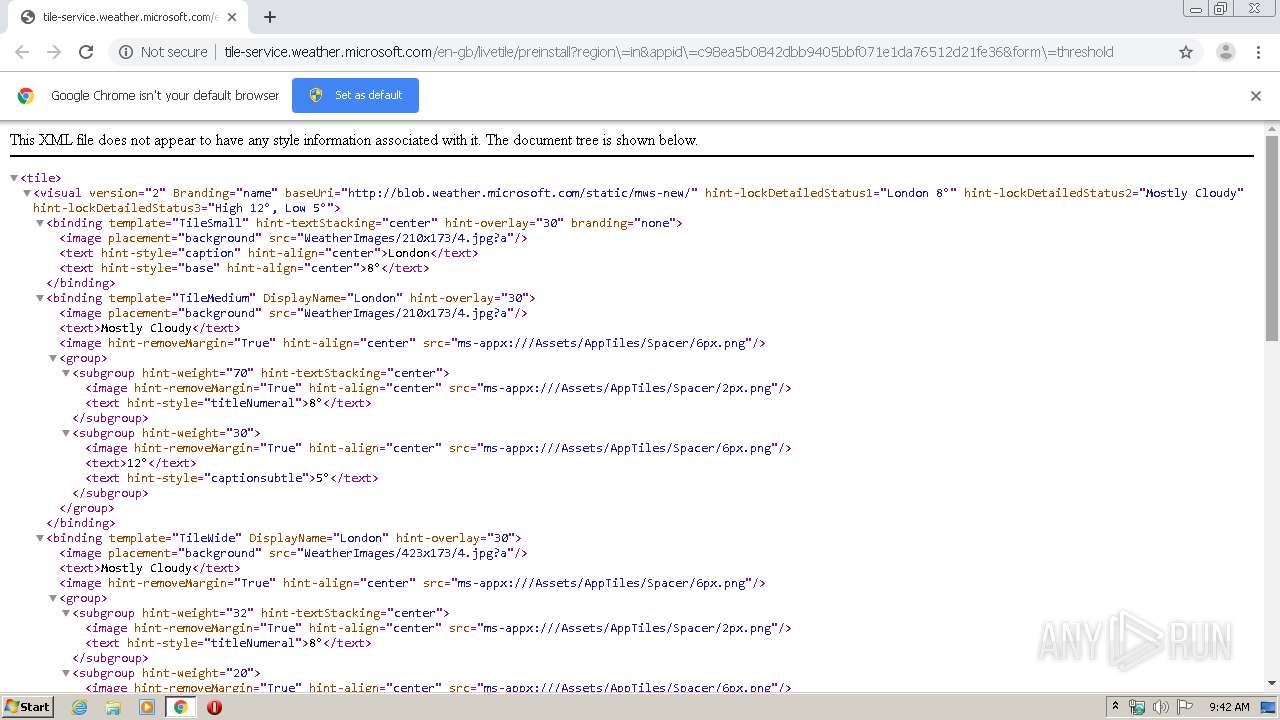Image resolution: width=1280 pixels, height=720 pixels.
Task: Open the network tray icon
Action: point(1137,707)
